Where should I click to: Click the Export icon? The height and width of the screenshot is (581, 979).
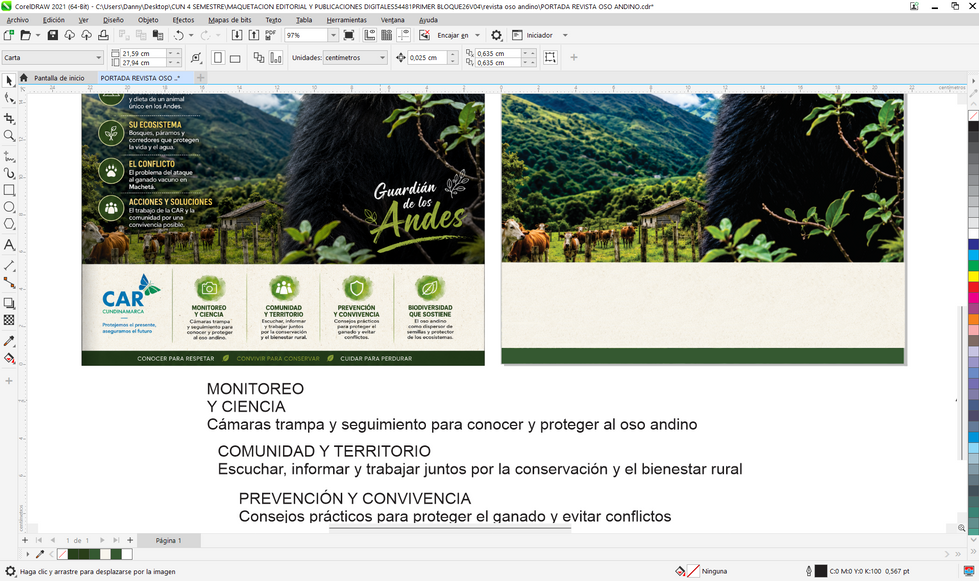(x=253, y=36)
